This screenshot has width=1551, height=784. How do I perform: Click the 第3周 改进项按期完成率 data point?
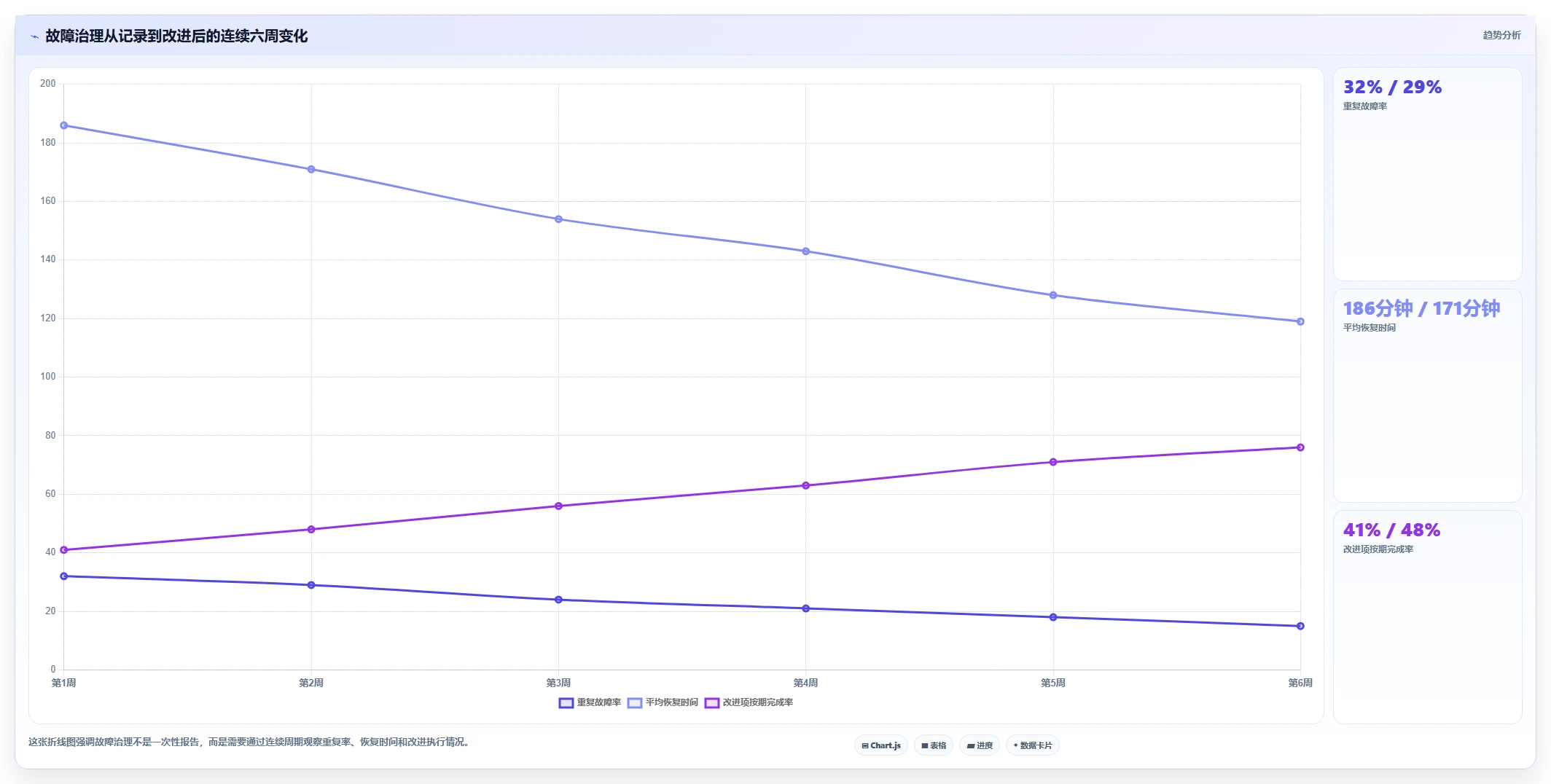[558, 506]
